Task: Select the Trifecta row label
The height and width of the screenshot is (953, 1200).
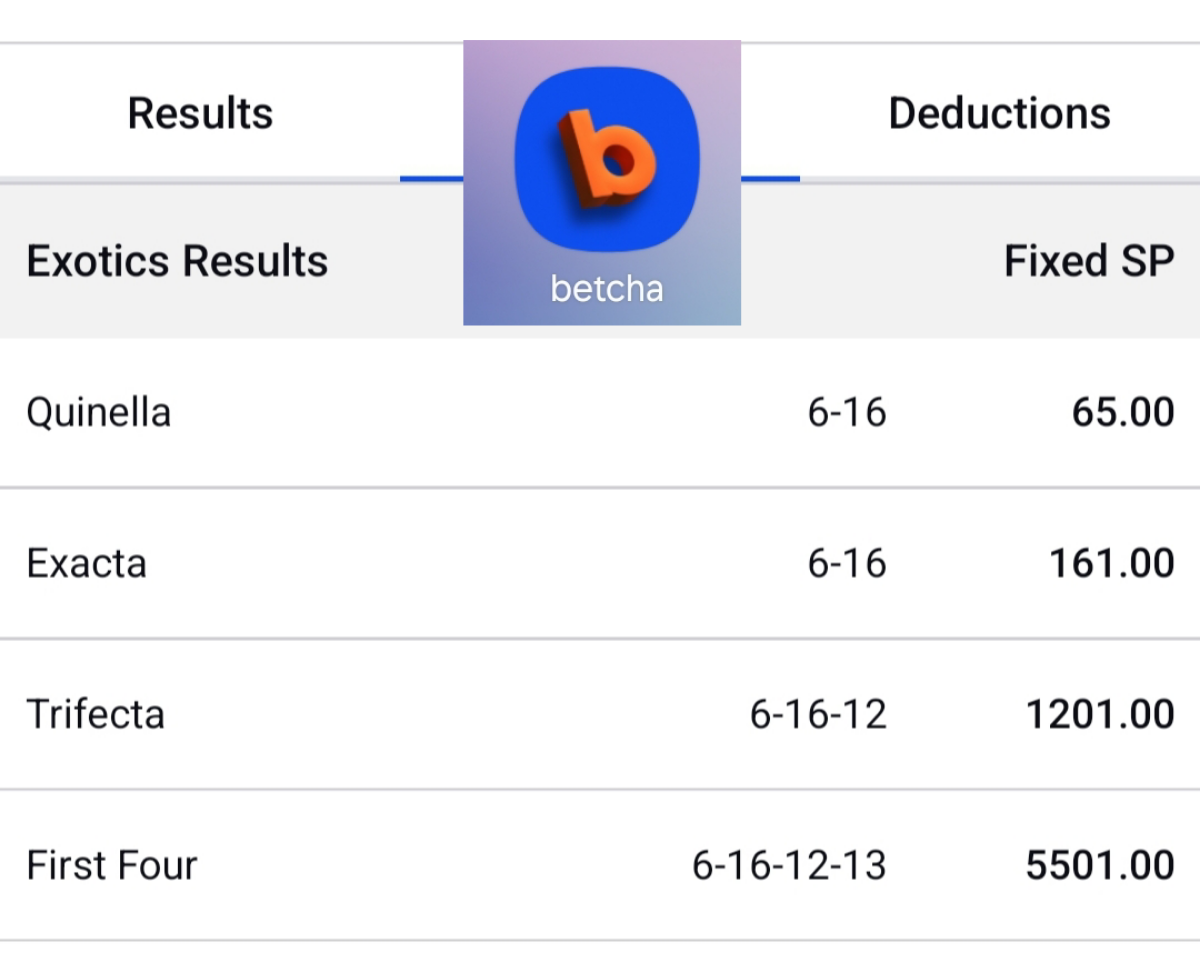Action: click(x=95, y=715)
